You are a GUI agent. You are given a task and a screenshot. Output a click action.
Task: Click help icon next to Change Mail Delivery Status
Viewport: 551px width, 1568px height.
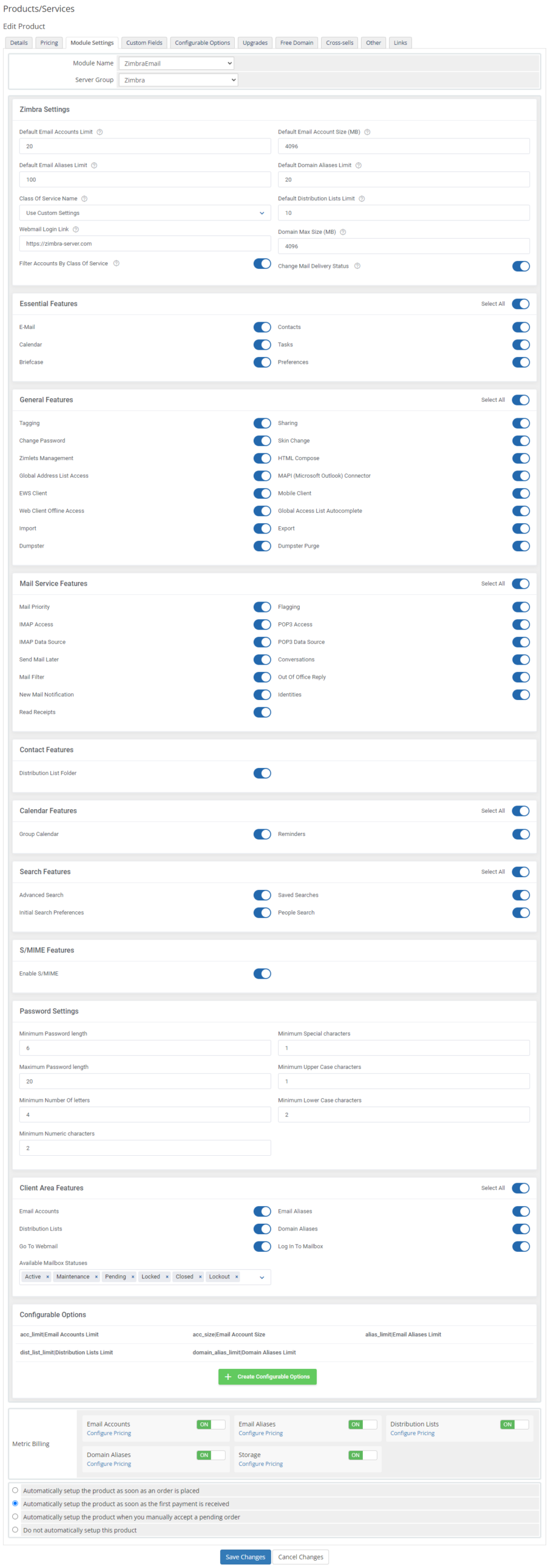click(357, 266)
